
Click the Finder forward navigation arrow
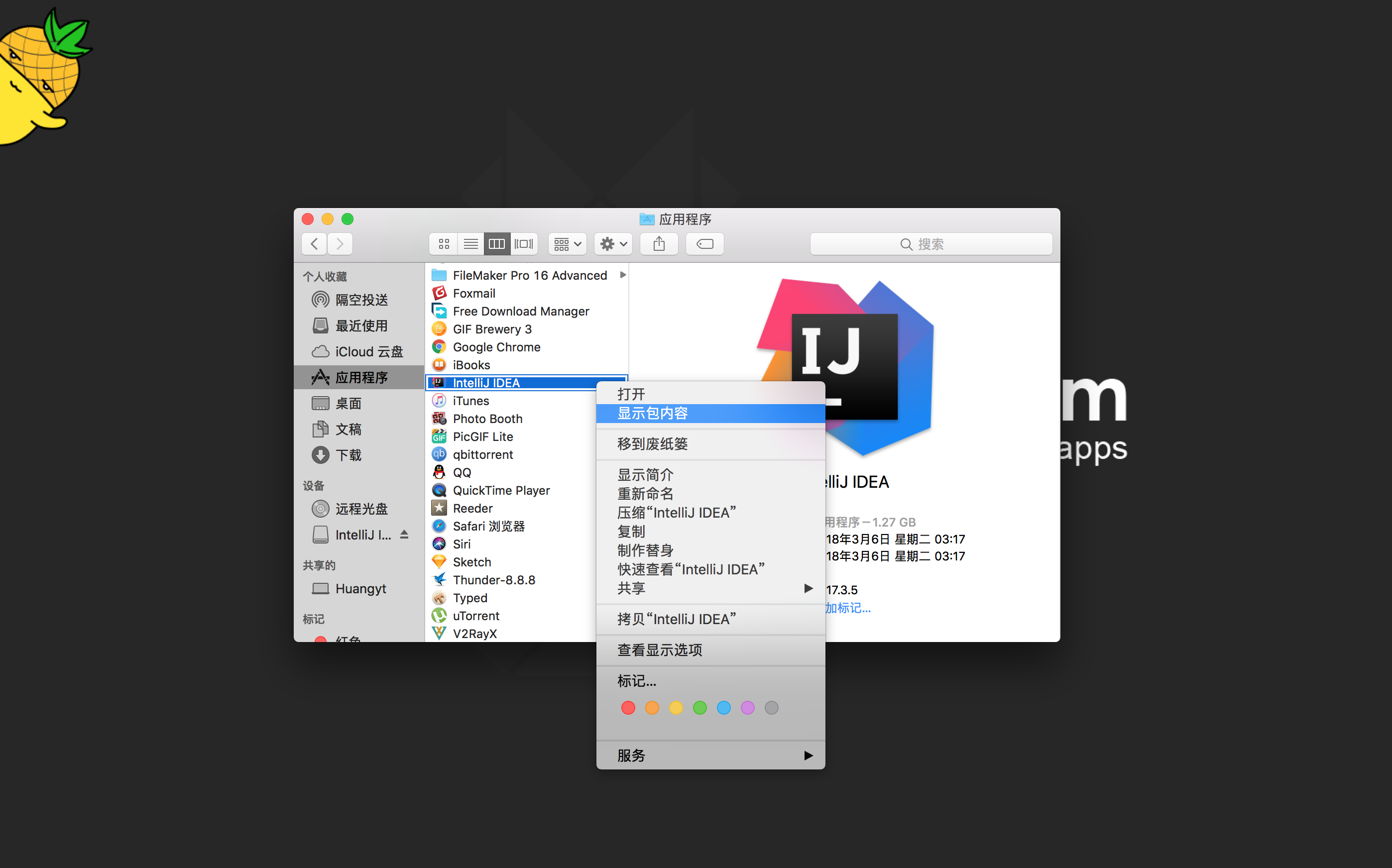[x=340, y=244]
